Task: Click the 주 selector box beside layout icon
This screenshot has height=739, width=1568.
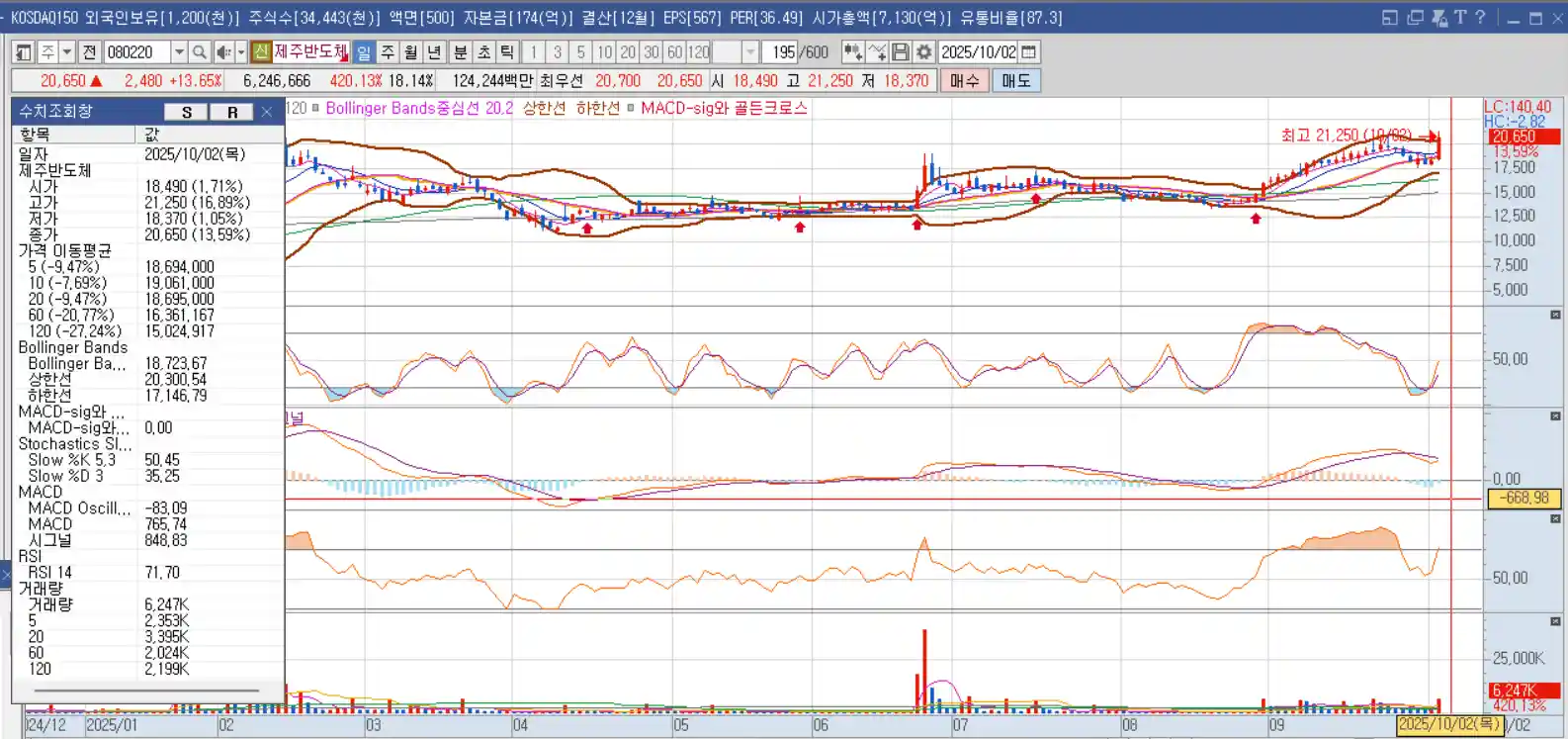Action: click(x=47, y=51)
